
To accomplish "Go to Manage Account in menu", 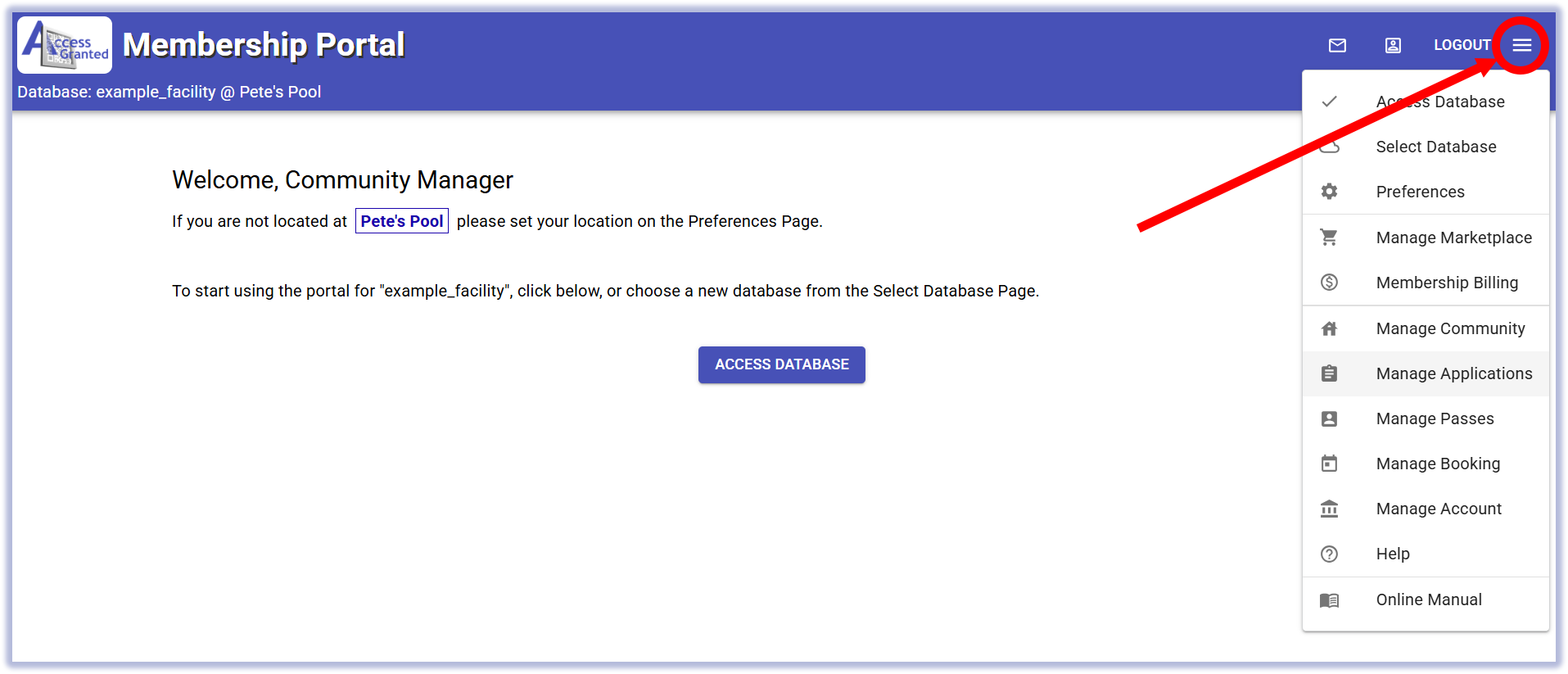I will tap(1439, 509).
